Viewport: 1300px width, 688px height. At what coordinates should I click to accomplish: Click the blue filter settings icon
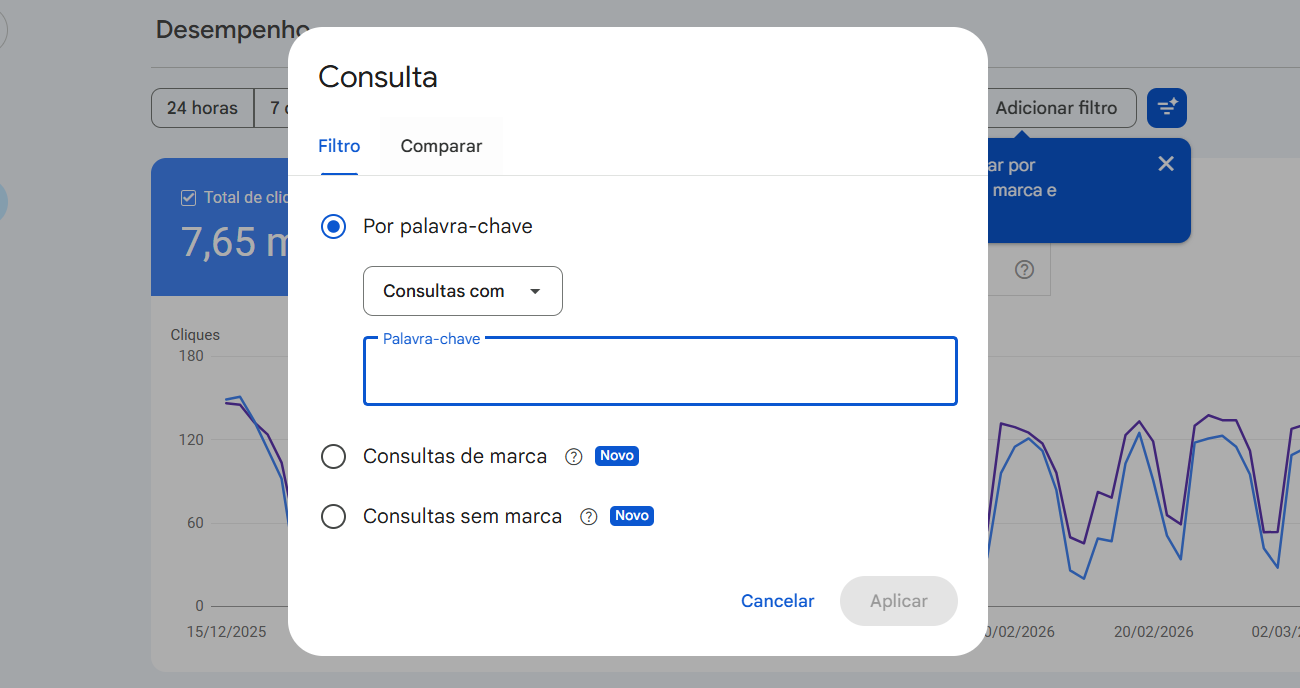pos(1166,107)
